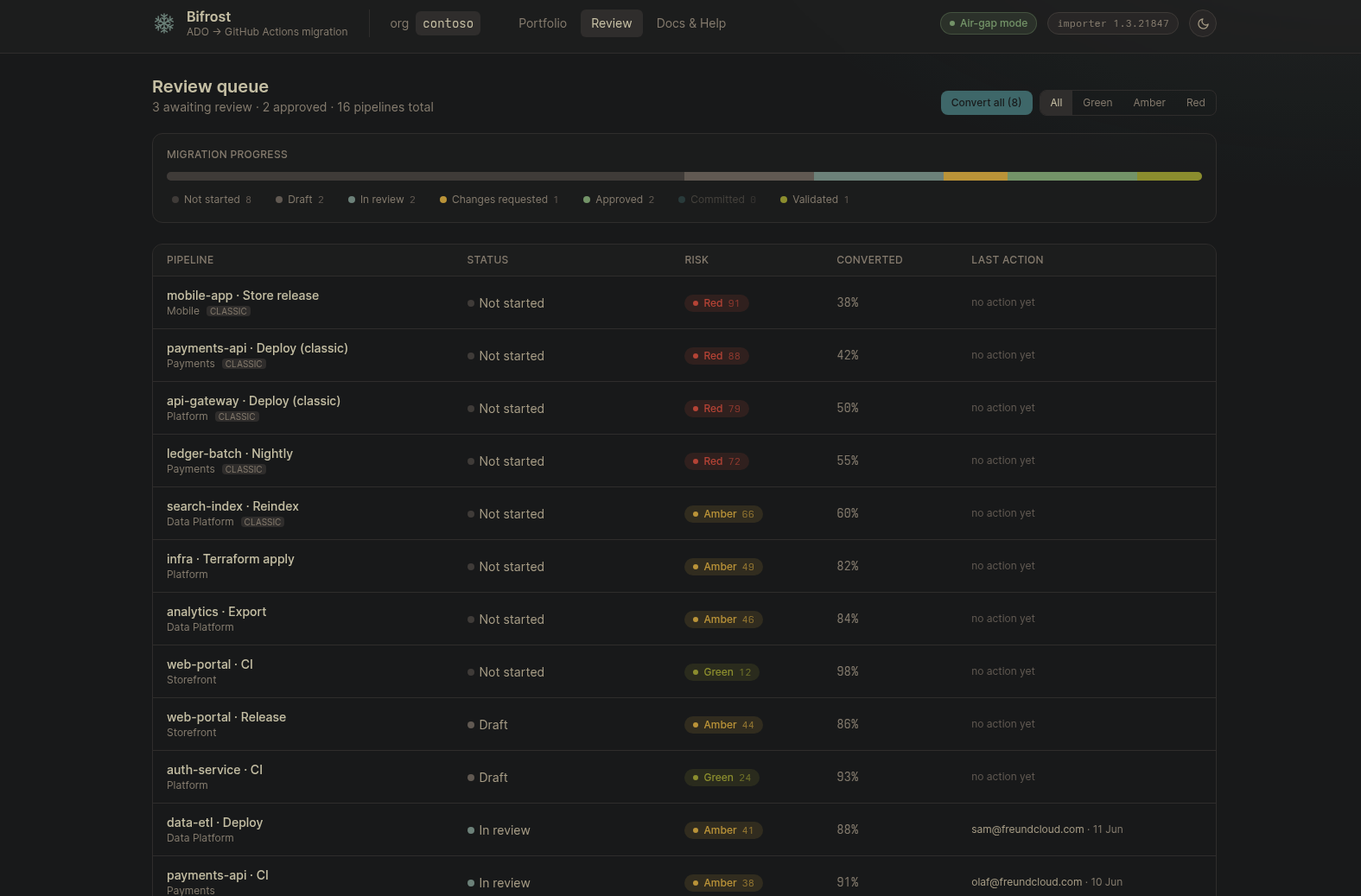Click the Draft legend item
The image size is (1361, 896).
(x=300, y=200)
